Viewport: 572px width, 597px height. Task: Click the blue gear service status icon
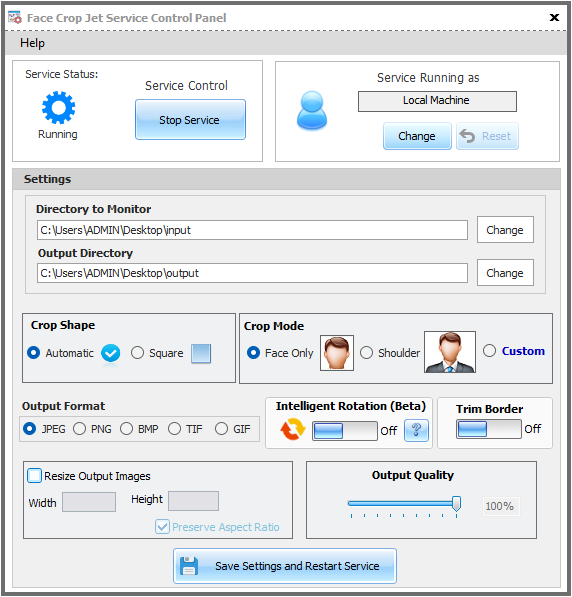58,107
